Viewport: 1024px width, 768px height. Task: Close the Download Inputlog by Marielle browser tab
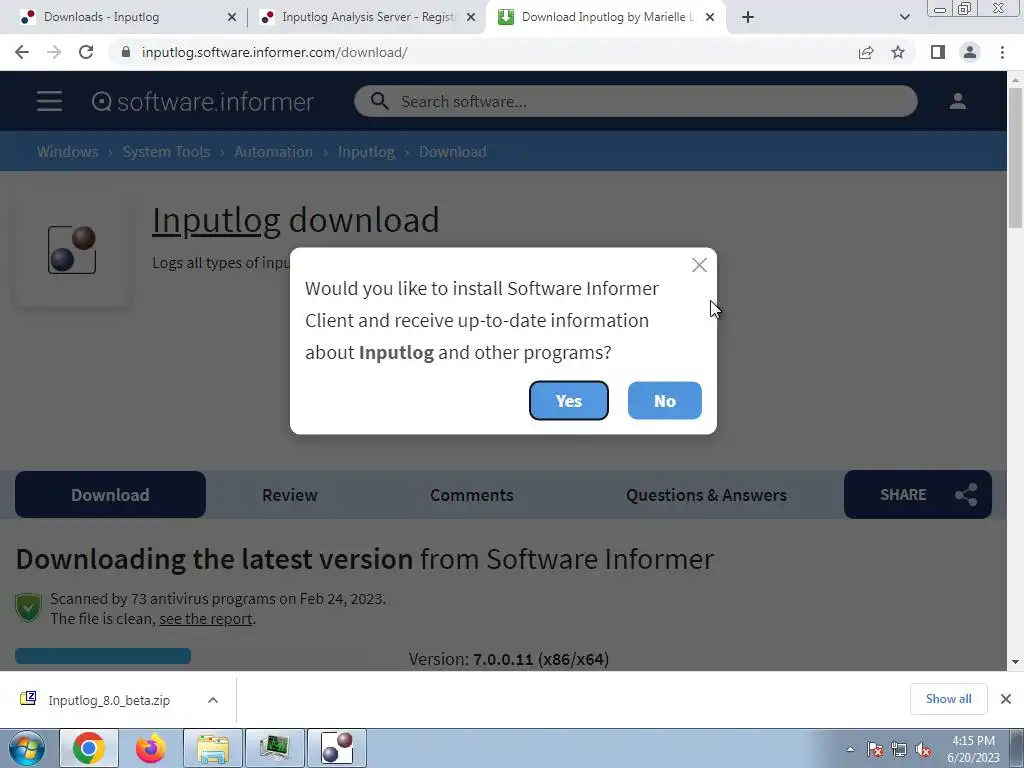click(x=710, y=17)
